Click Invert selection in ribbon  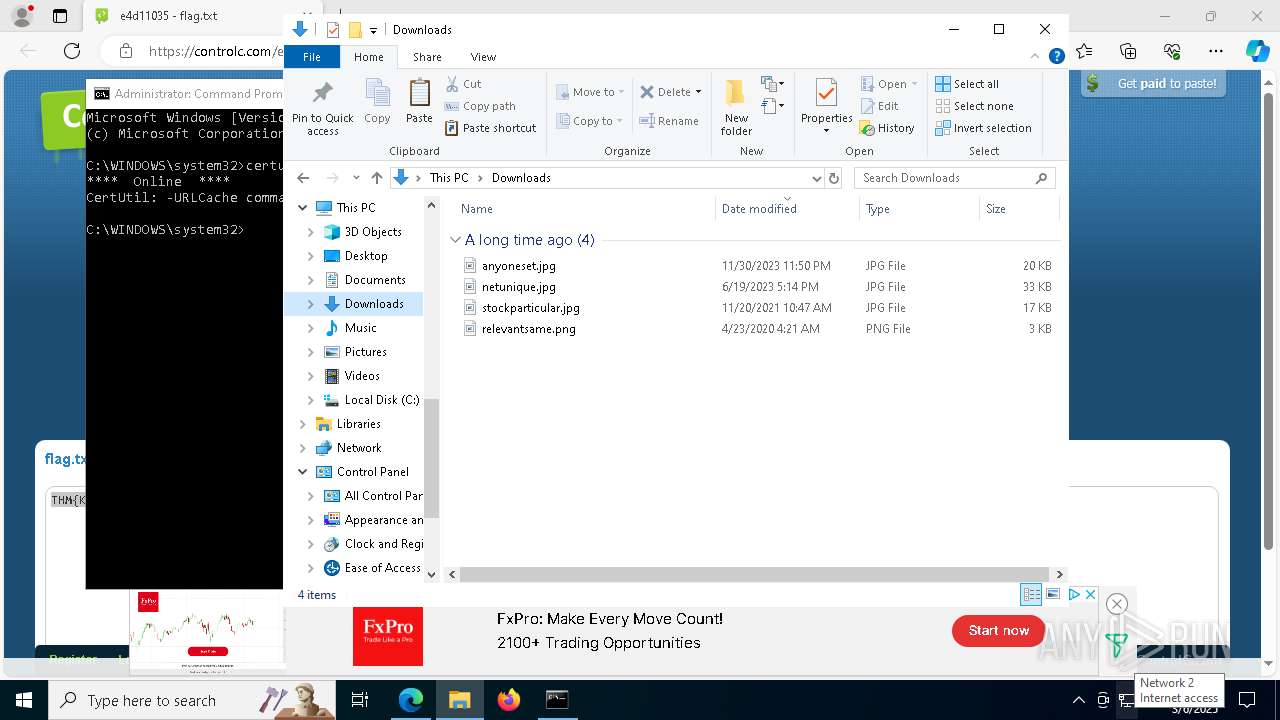[983, 128]
